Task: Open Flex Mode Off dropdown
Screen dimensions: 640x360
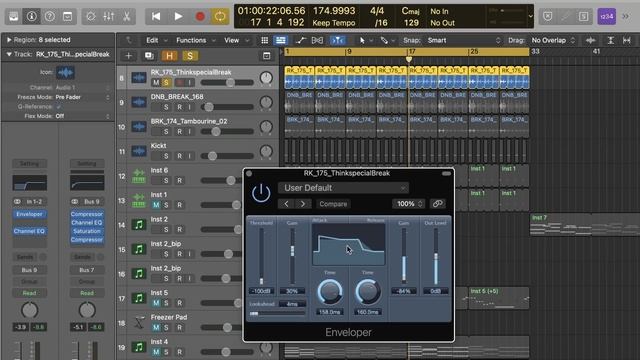Action: coord(83,116)
